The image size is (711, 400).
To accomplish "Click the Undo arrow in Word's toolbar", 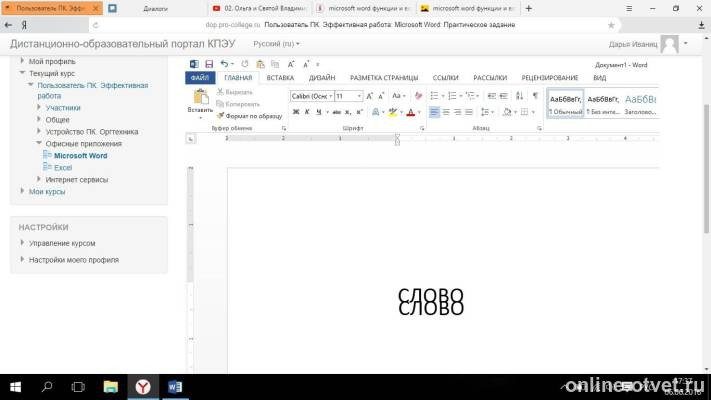I will 224,64.
